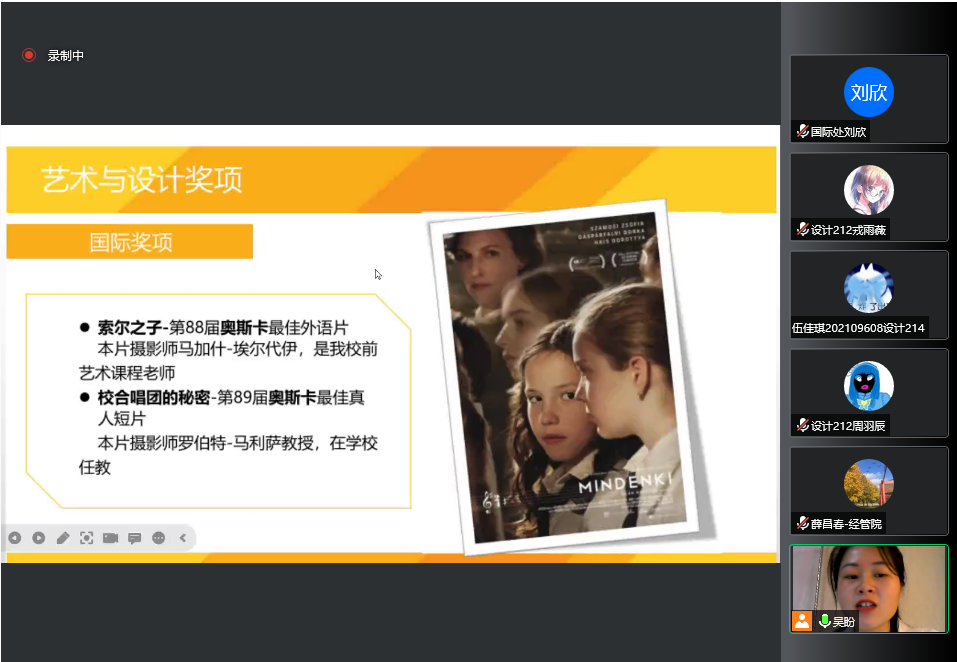The width and height of the screenshot is (957, 662).
Task: Advance to next slide with forward arrow
Action: tap(39, 538)
